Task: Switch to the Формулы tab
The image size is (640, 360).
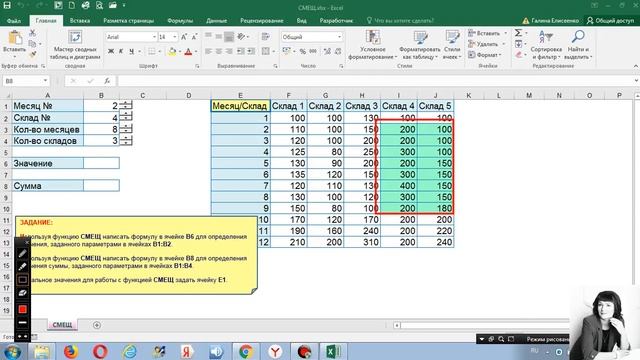Action: pos(180,20)
